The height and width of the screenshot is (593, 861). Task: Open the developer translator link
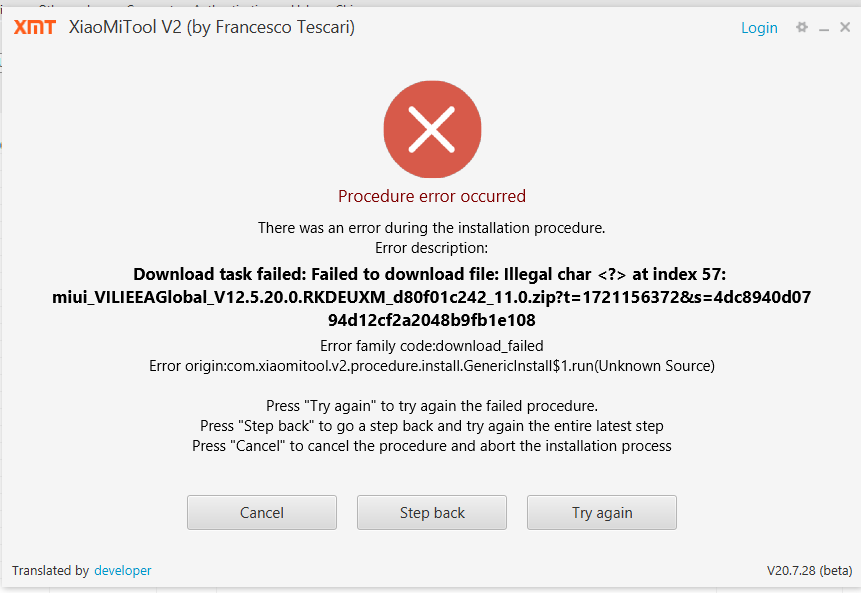coord(123,571)
